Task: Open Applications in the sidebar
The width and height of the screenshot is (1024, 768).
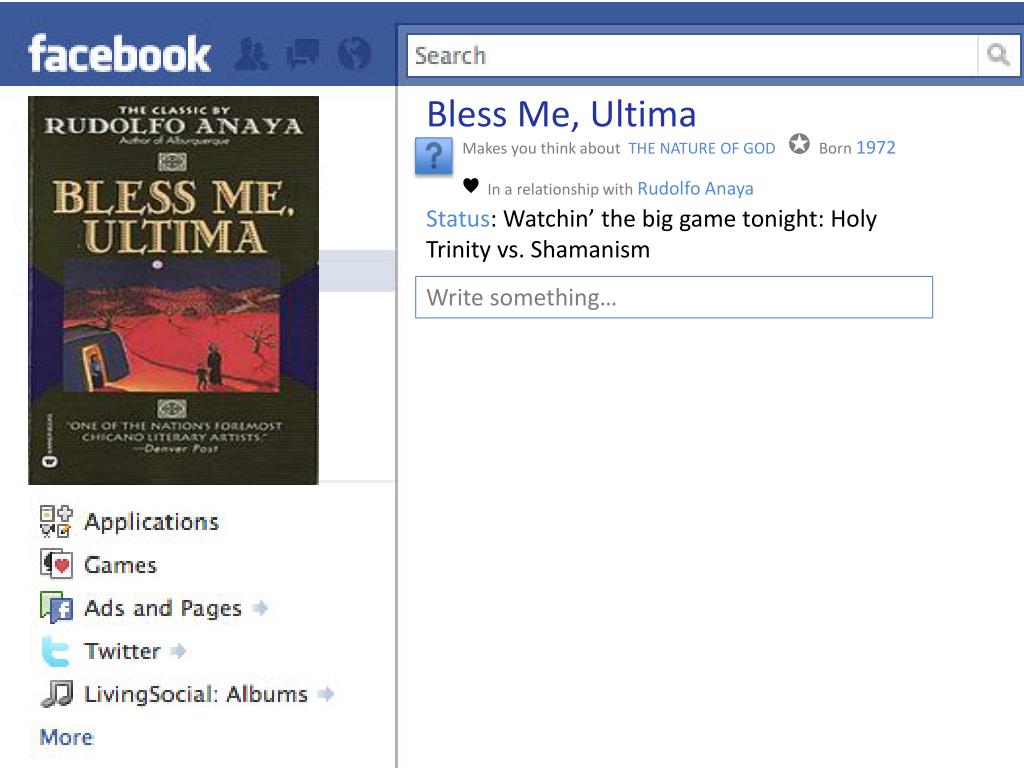Action: click(x=152, y=522)
